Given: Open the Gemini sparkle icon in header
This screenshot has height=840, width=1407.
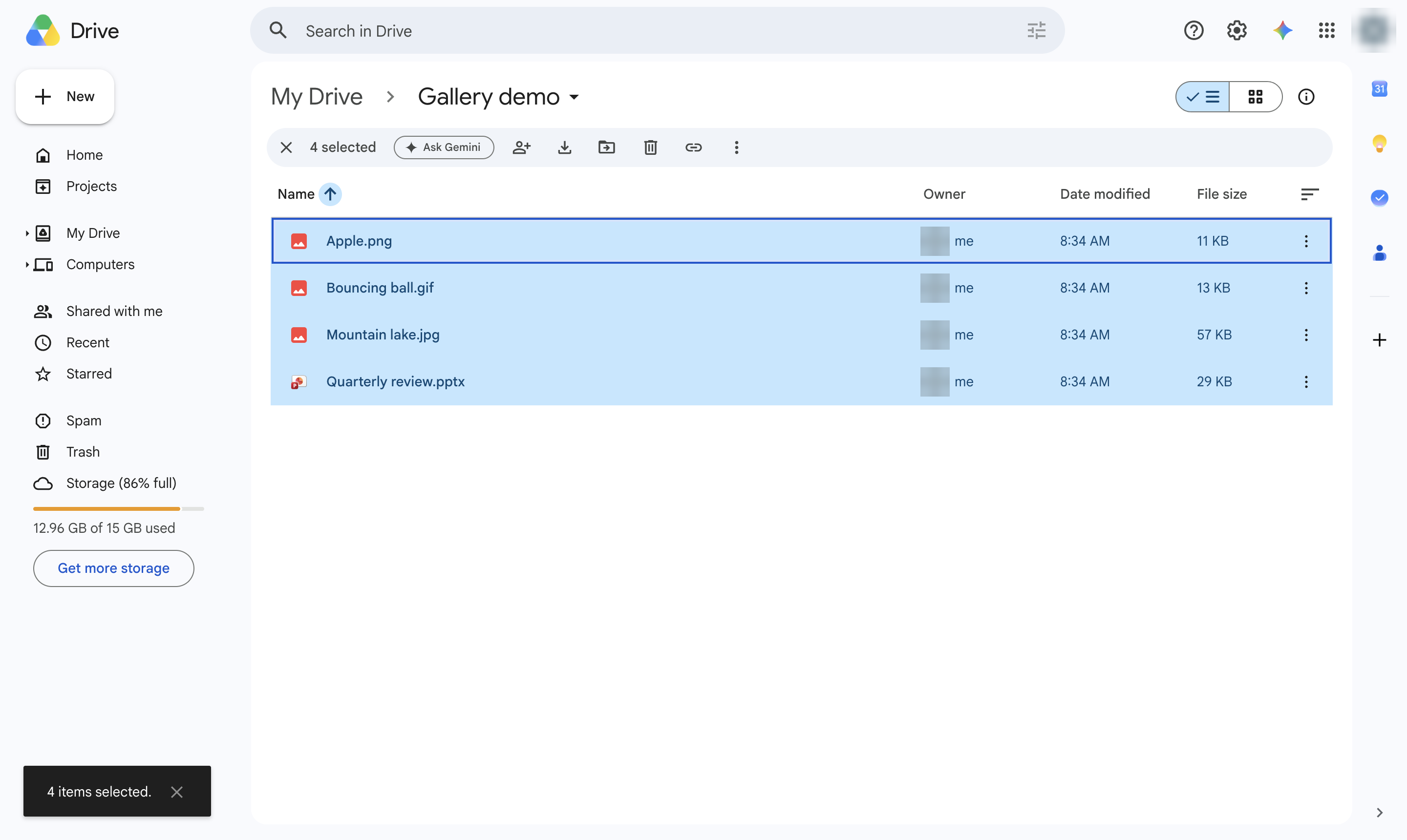Looking at the screenshot, I should 1282,30.
